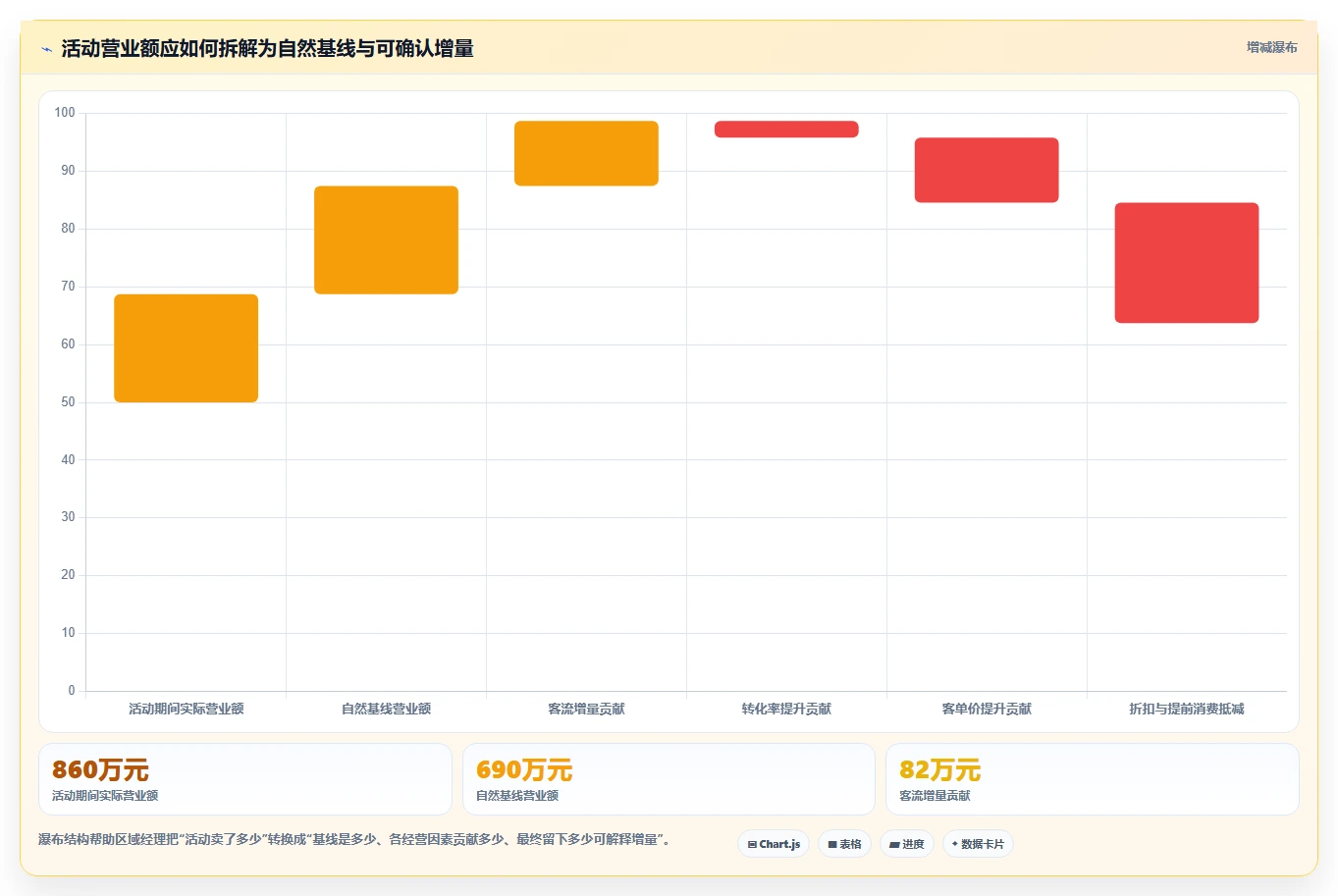The width and height of the screenshot is (1338, 896).
Task: Click the orange 活动期间实际营业额 bar
Action: (x=187, y=348)
